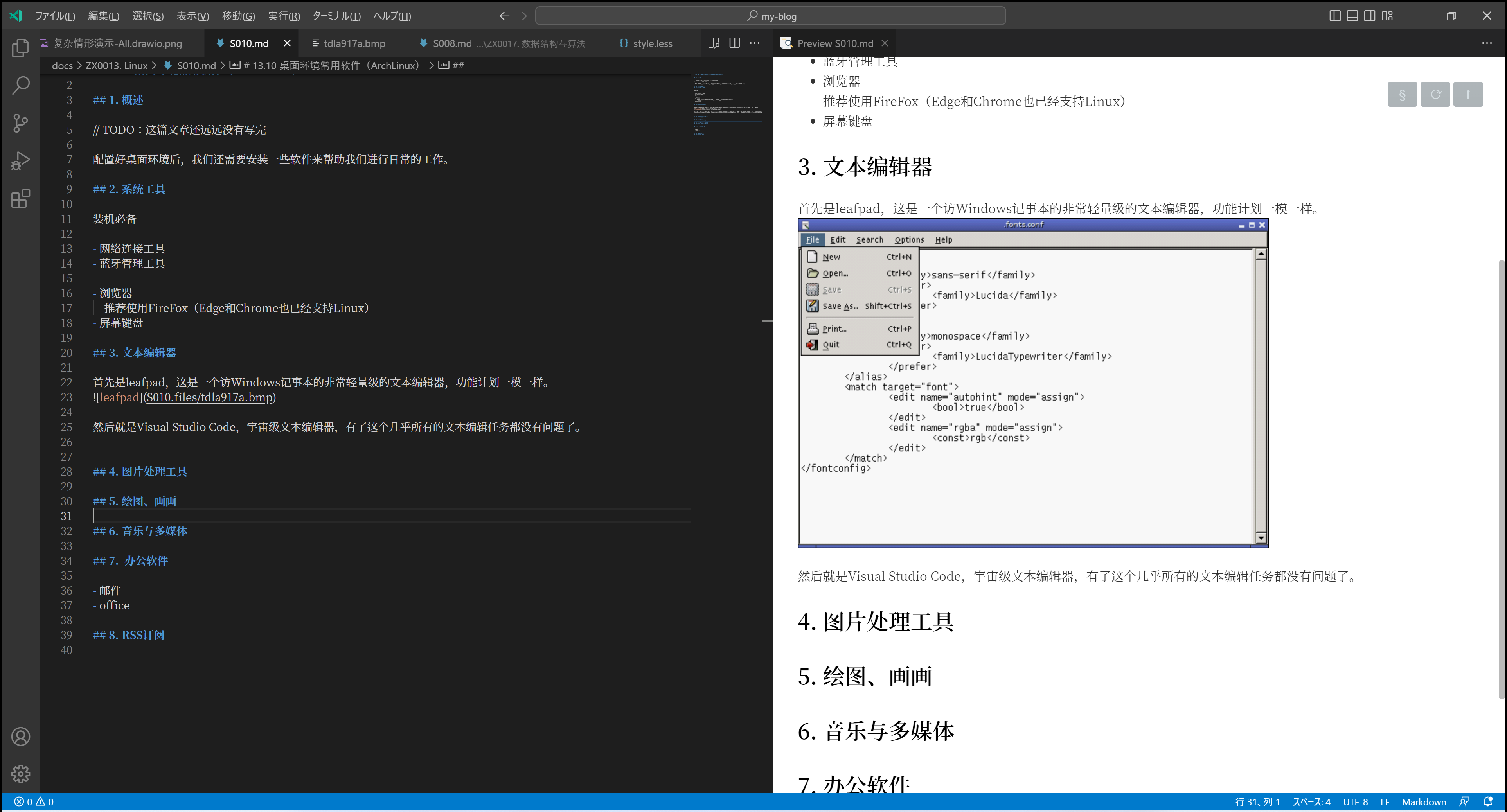
Task: Open the Explorer view in activity bar
Action: pyautogui.click(x=20, y=48)
